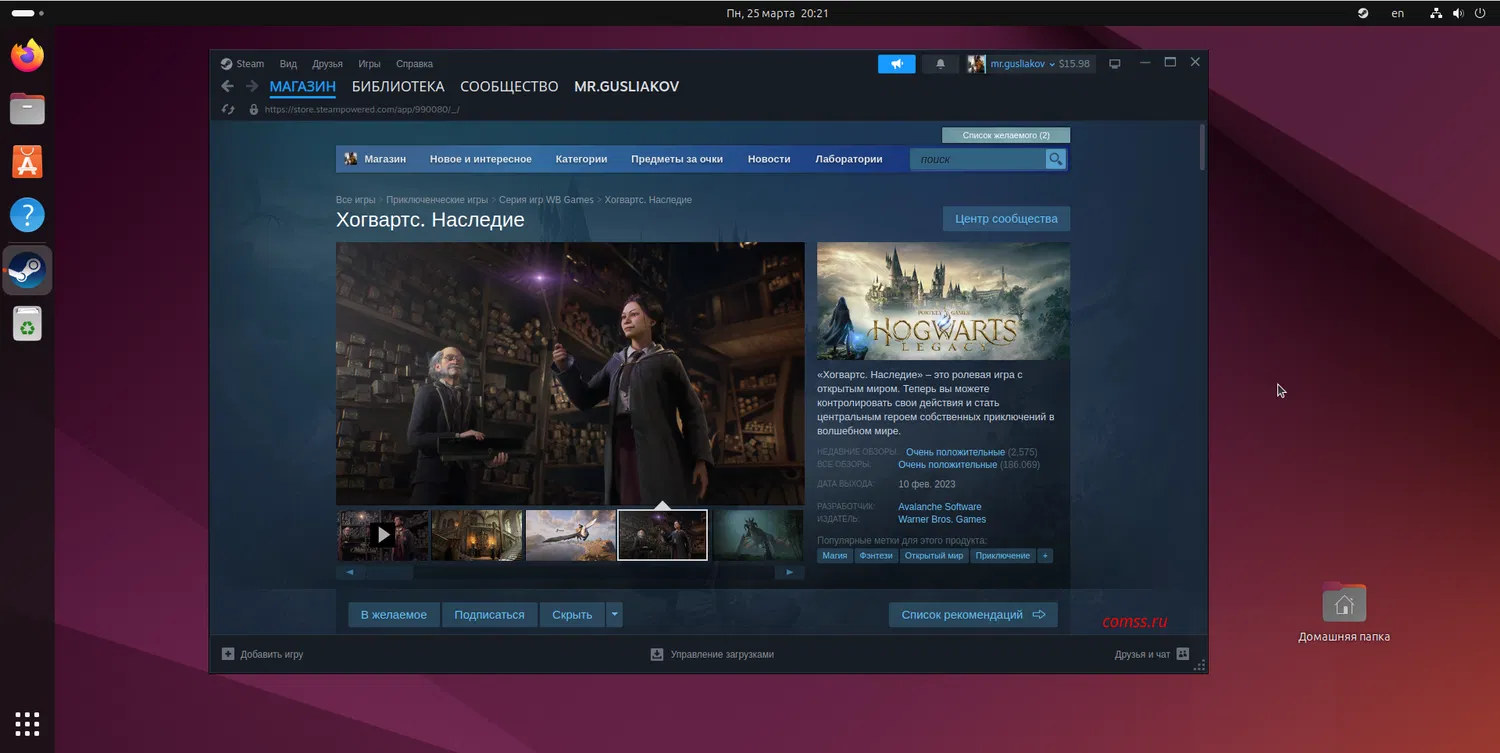Open the Домашняя папка desktop folder

click(1344, 612)
